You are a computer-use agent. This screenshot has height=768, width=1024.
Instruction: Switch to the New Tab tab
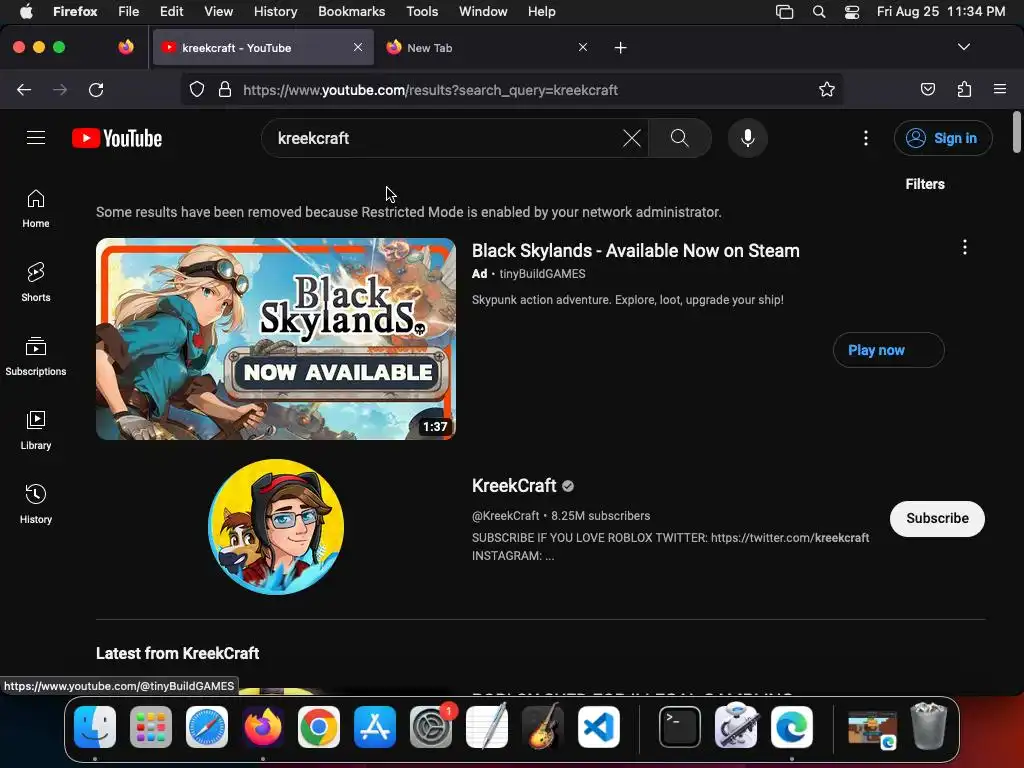tap(487, 48)
